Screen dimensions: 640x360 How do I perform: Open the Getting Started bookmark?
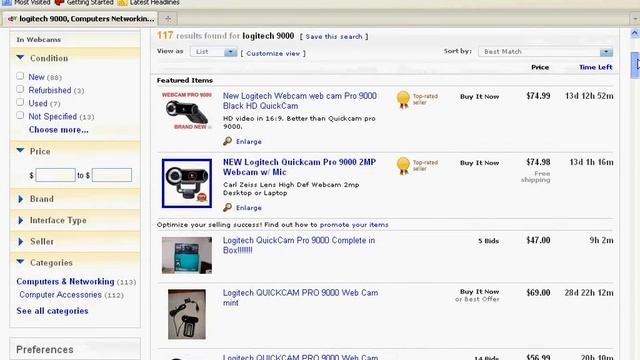84,2
